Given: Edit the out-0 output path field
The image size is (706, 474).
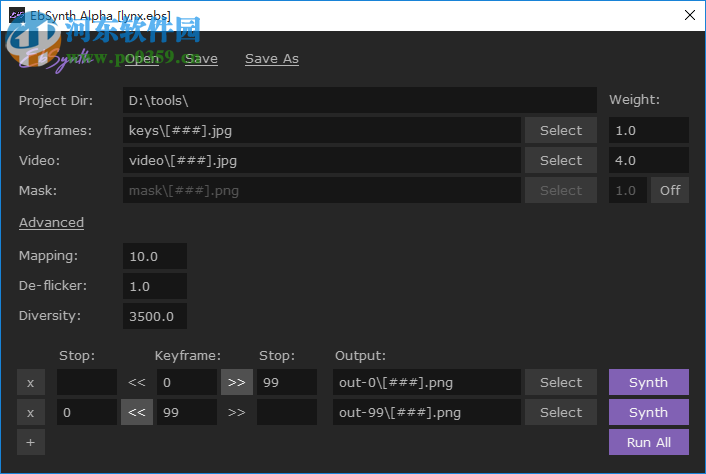Looking at the screenshot, I should 427,383.
